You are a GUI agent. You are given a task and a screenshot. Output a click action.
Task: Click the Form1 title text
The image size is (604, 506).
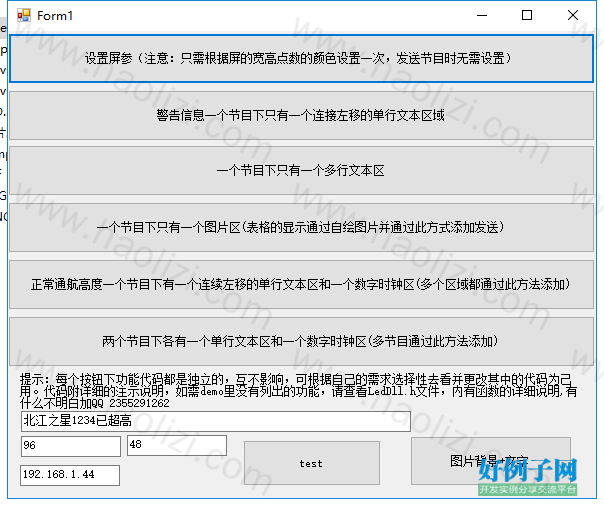click(x=55, y=16)
